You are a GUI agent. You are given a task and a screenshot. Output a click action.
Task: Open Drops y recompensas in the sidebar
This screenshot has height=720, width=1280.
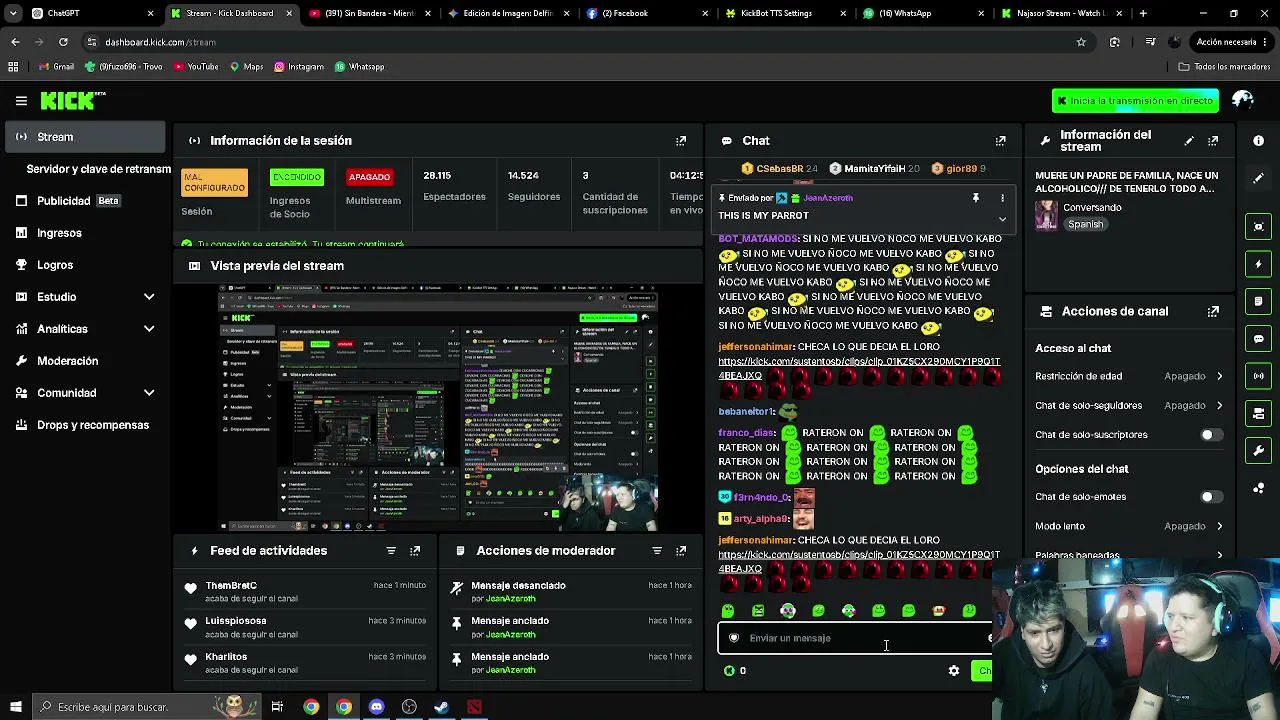(x=84, y=425)
